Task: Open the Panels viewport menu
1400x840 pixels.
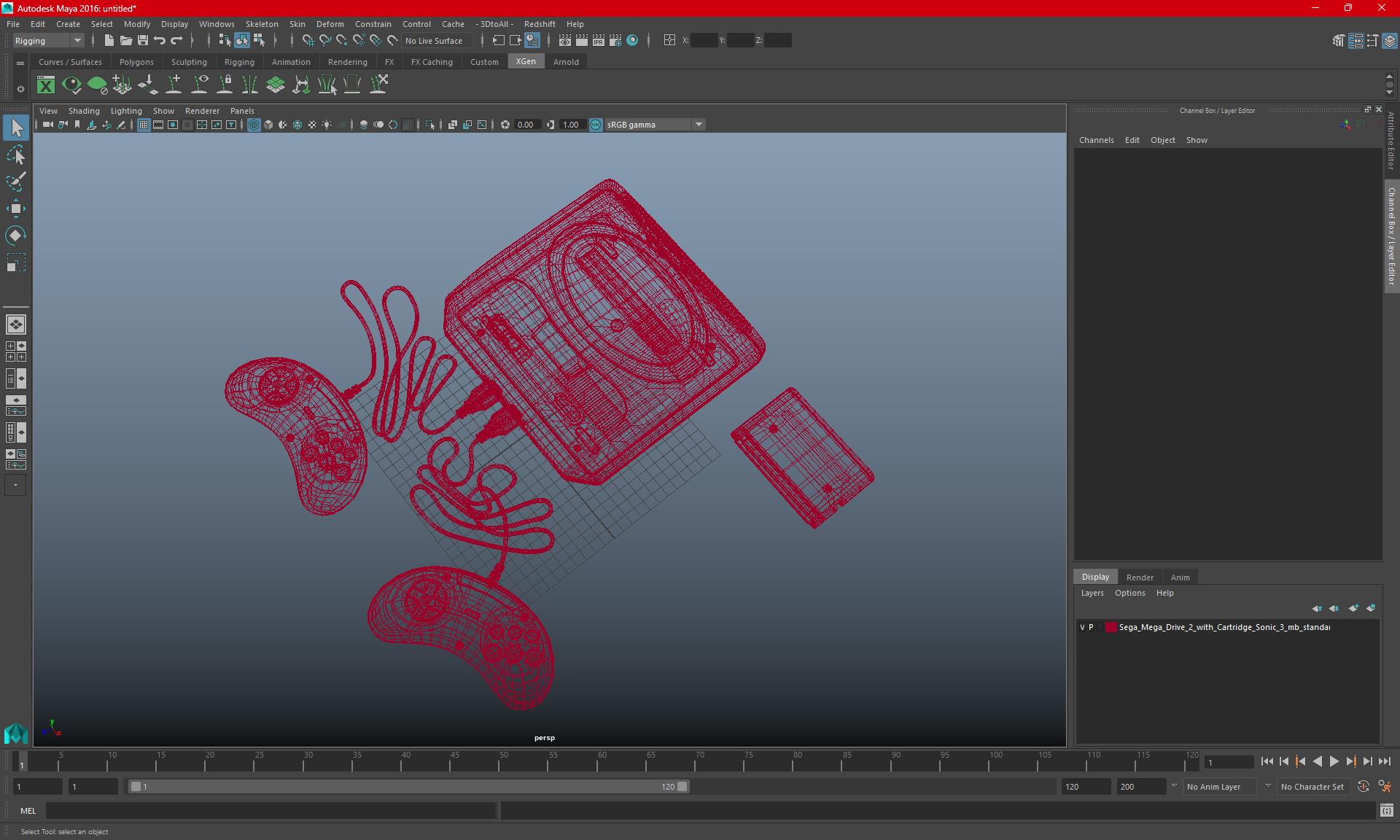Action: (242, 111)
